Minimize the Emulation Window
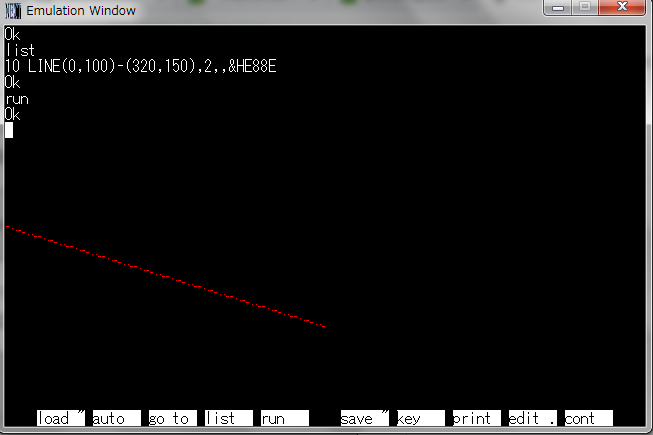Image resolution: width=653 pixels, height=435 pixels. pyautogui.click(x=558, y=8)
